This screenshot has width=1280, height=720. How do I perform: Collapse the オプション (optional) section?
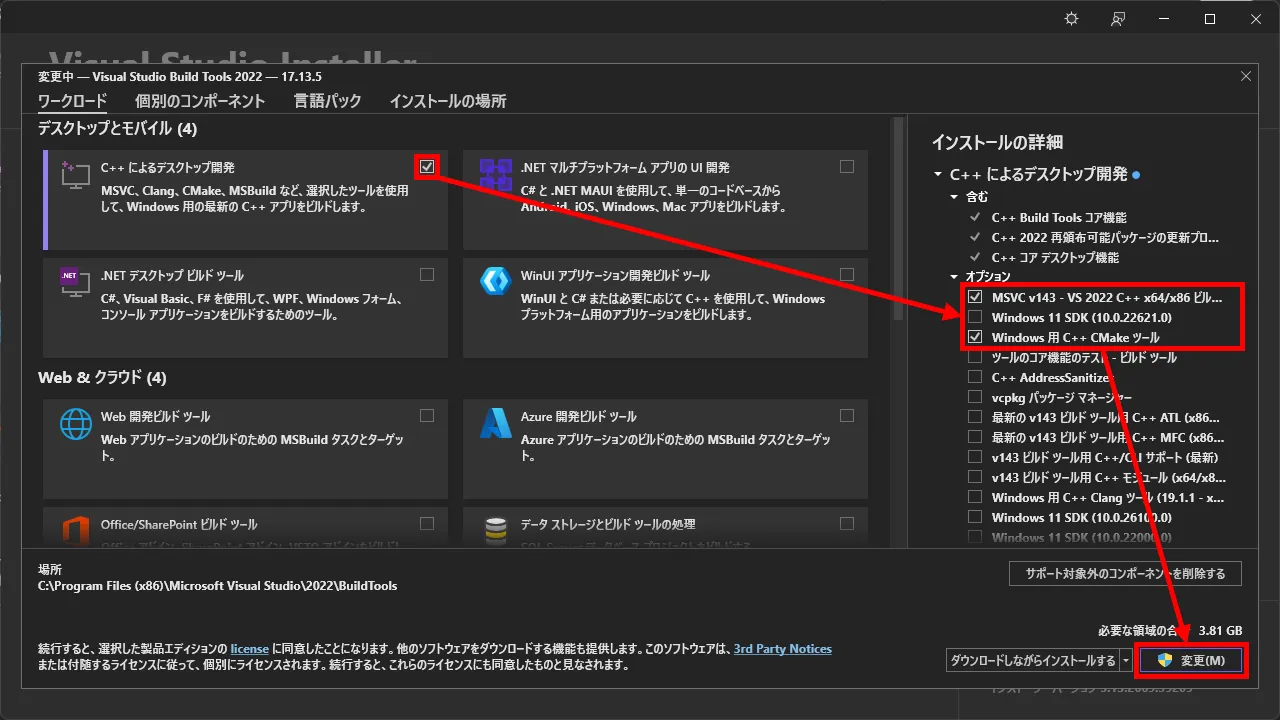(954, 276)
